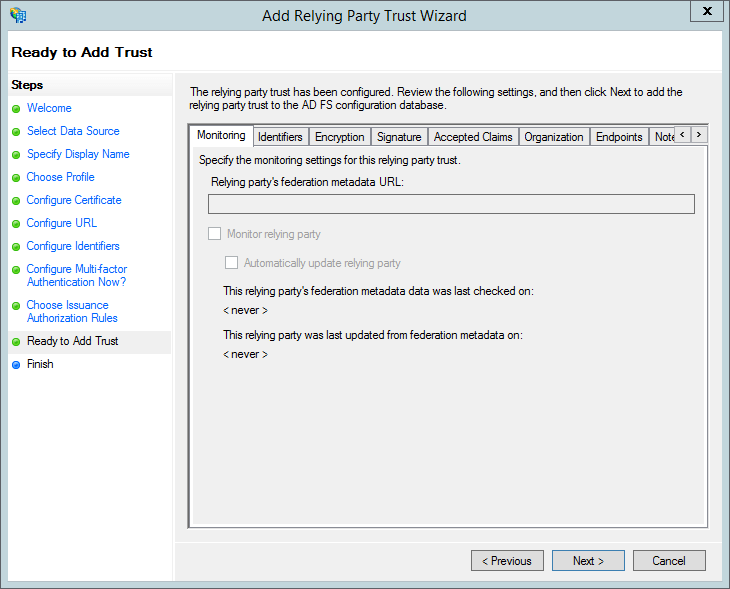Image resolution: width=730 pixels, height=589 pixels.
Task: Click green bullet beside Select Data Source
Action: click(x=16, y=132)
